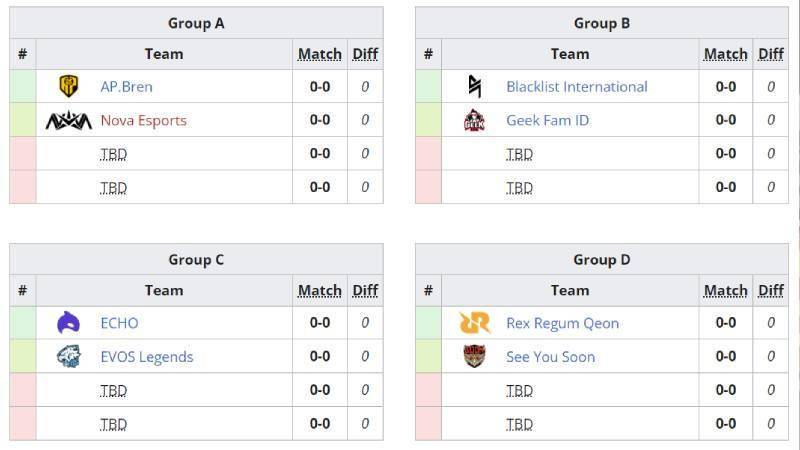800x450 pixels.
Task: Click the green position cell beside Rex Regum Qeon
Action: pyautogui.click(x=429, y=323)
